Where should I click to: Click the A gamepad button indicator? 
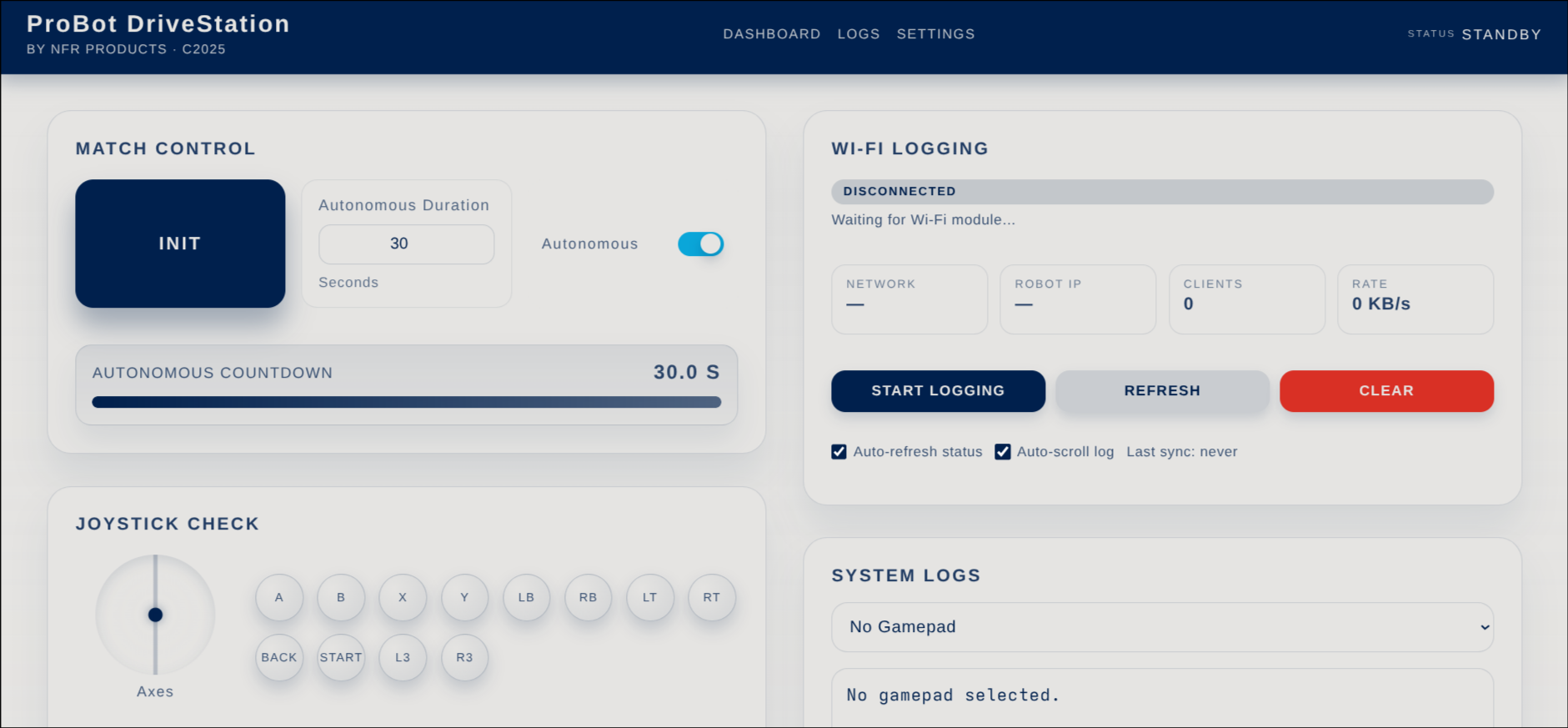click(x=279, y=597)
